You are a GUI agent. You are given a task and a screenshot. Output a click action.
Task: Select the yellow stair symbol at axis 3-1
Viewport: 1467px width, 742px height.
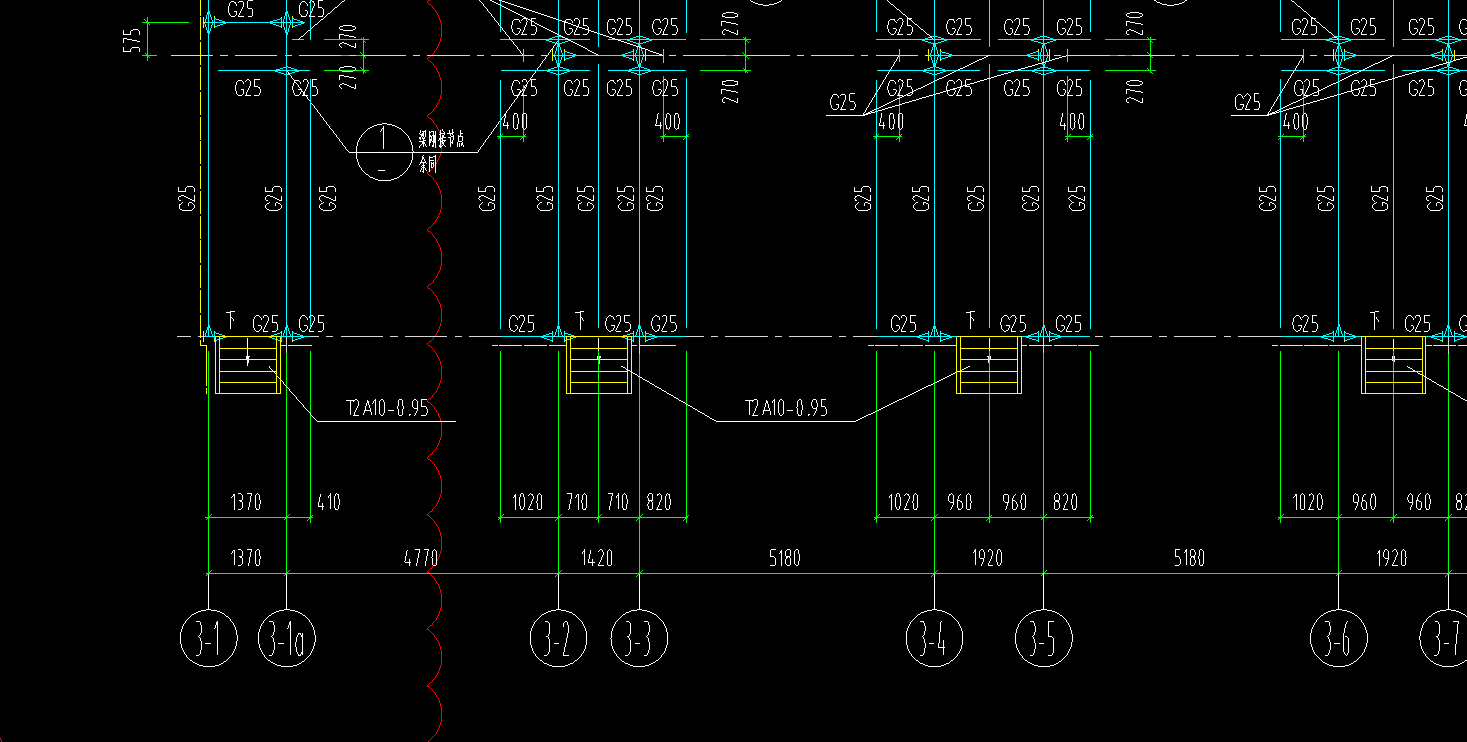[x=247, y=365]
